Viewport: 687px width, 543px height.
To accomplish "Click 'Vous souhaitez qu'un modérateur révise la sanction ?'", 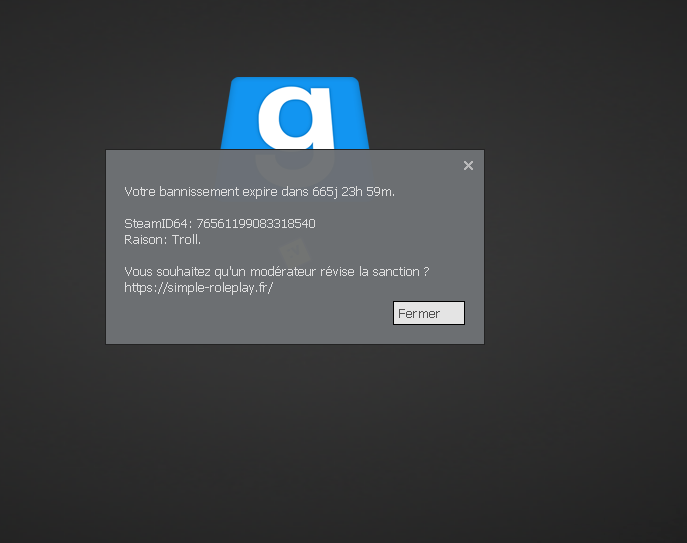I will pyautogui.click(x=276, y=272).
